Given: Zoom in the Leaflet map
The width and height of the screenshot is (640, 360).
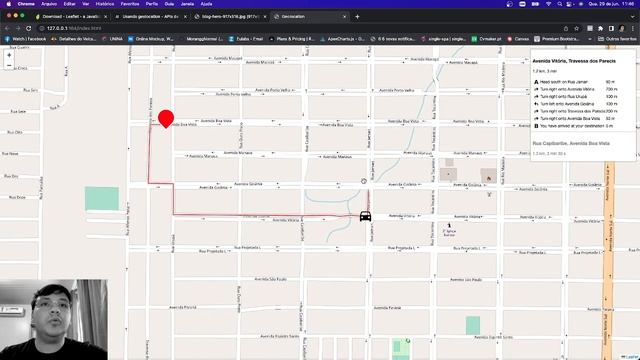Looking at the screenshot, I should tap(9, 55).
